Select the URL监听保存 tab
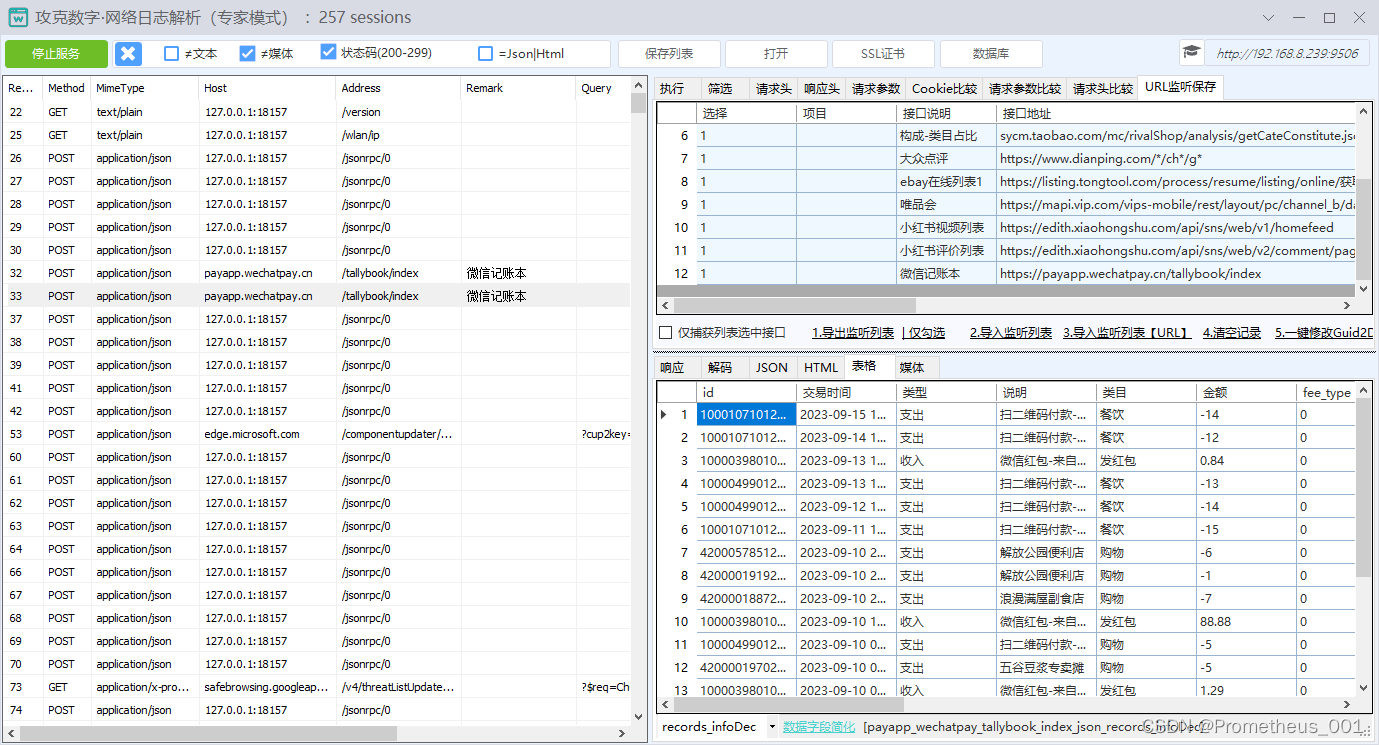This screenshot has height=745, width=1379. [x=1181, y=87]
